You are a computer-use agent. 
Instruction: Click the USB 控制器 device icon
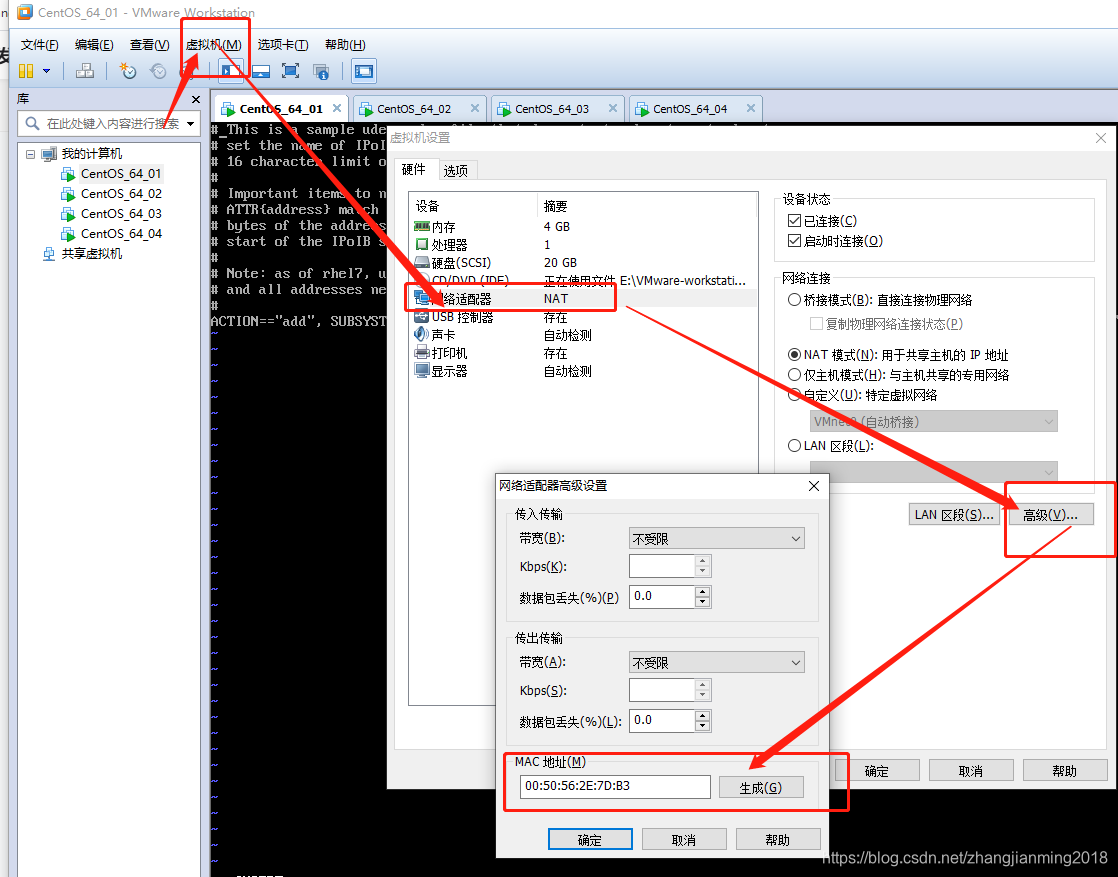pyautogui.click(x=421, y=317)
